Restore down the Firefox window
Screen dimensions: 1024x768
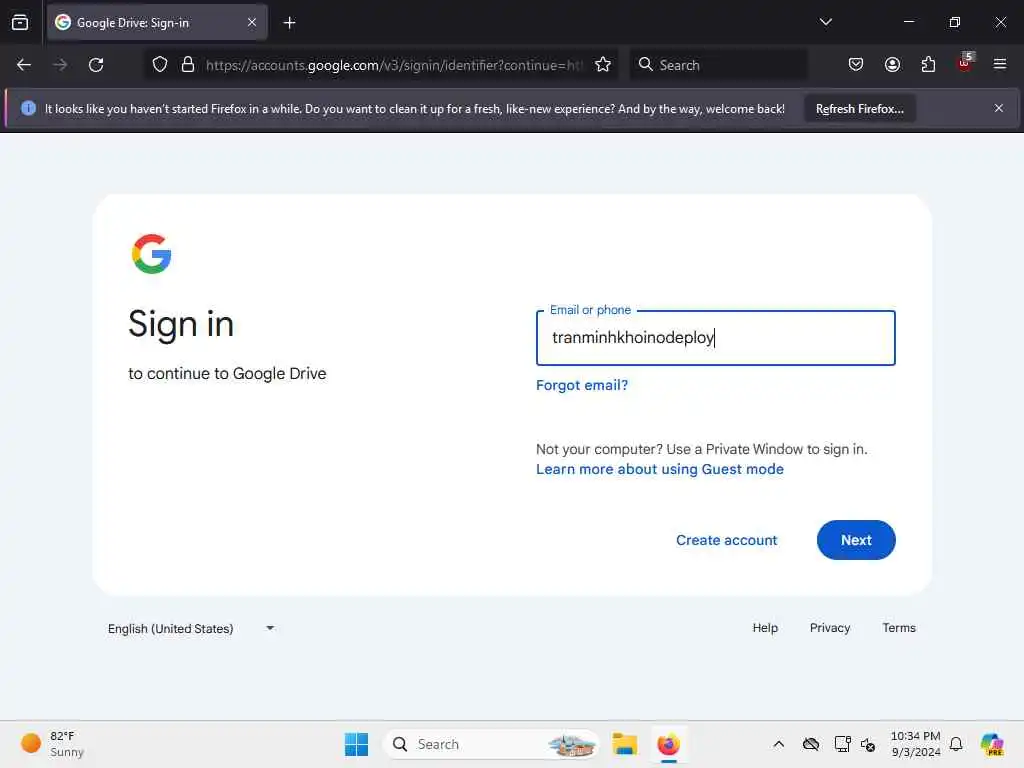coord(954,22)
